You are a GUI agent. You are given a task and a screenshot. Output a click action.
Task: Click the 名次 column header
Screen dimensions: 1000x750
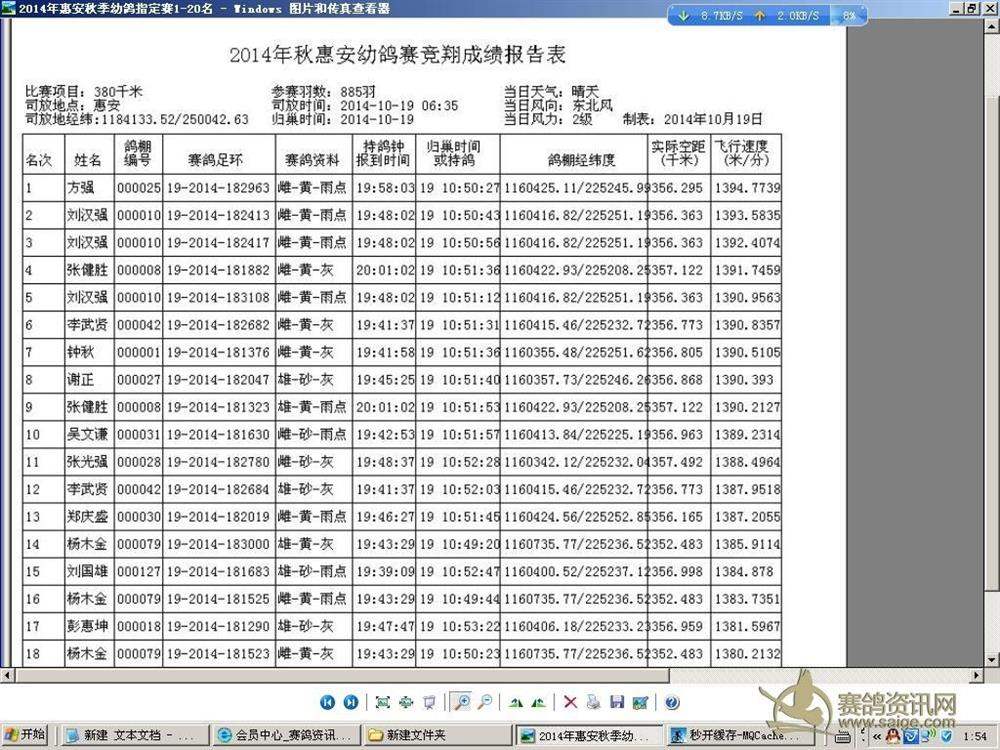click(x=39, y=160)
